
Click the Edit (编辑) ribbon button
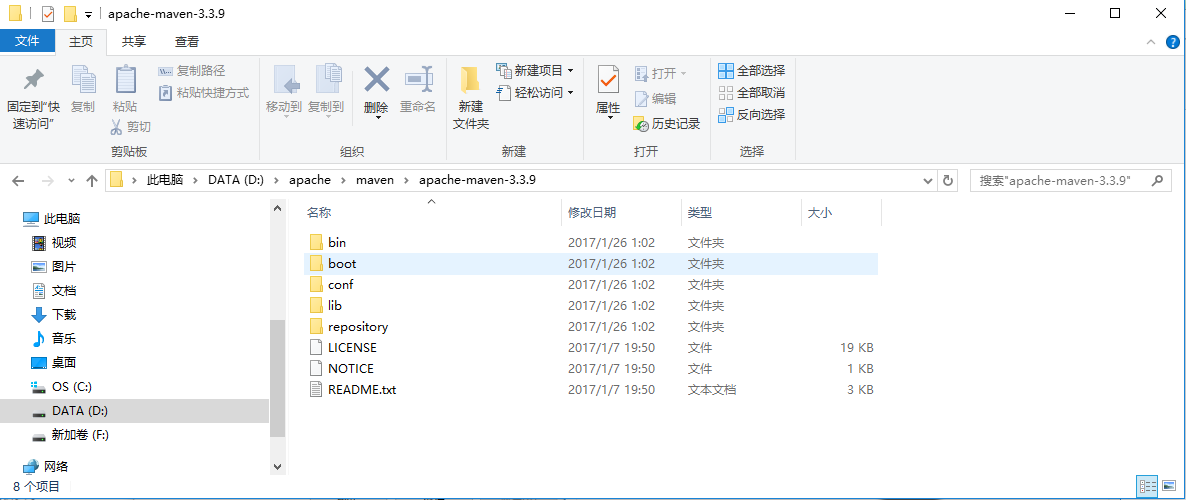pyautogui.click(x=655, y=98)
